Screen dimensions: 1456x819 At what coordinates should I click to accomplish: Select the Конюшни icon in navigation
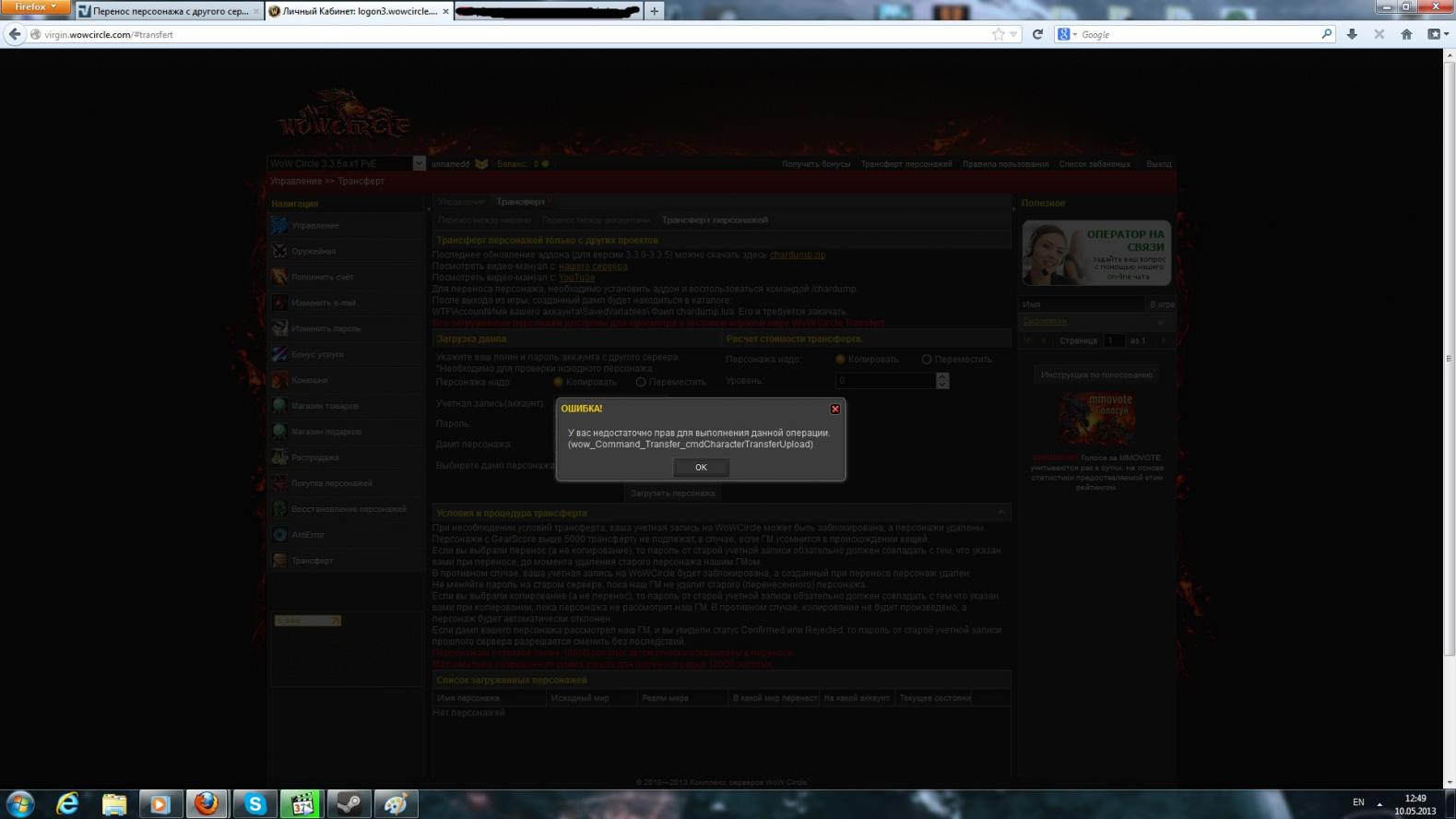[x=279, y=380]
